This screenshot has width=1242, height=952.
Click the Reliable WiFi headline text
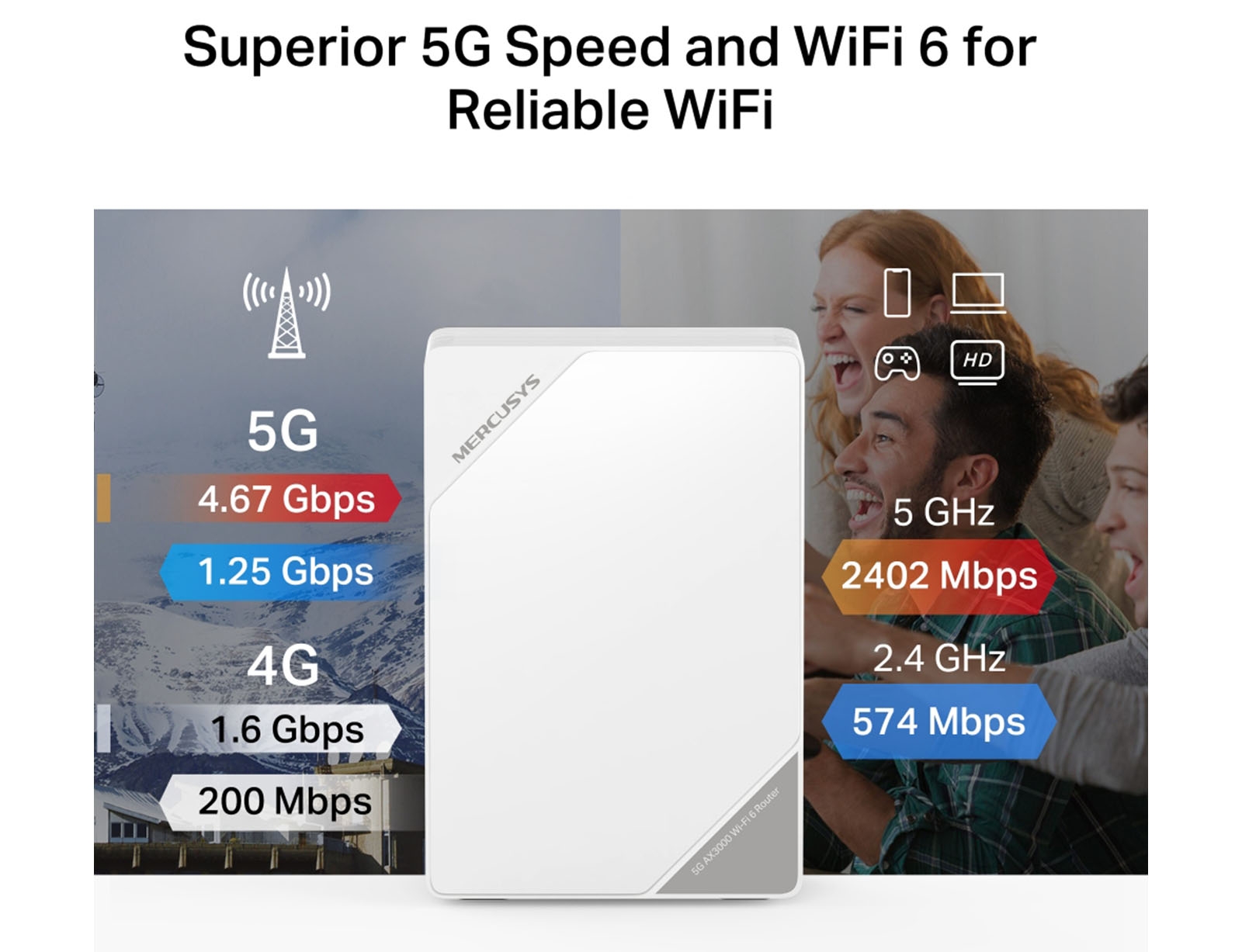click(610, 109)
